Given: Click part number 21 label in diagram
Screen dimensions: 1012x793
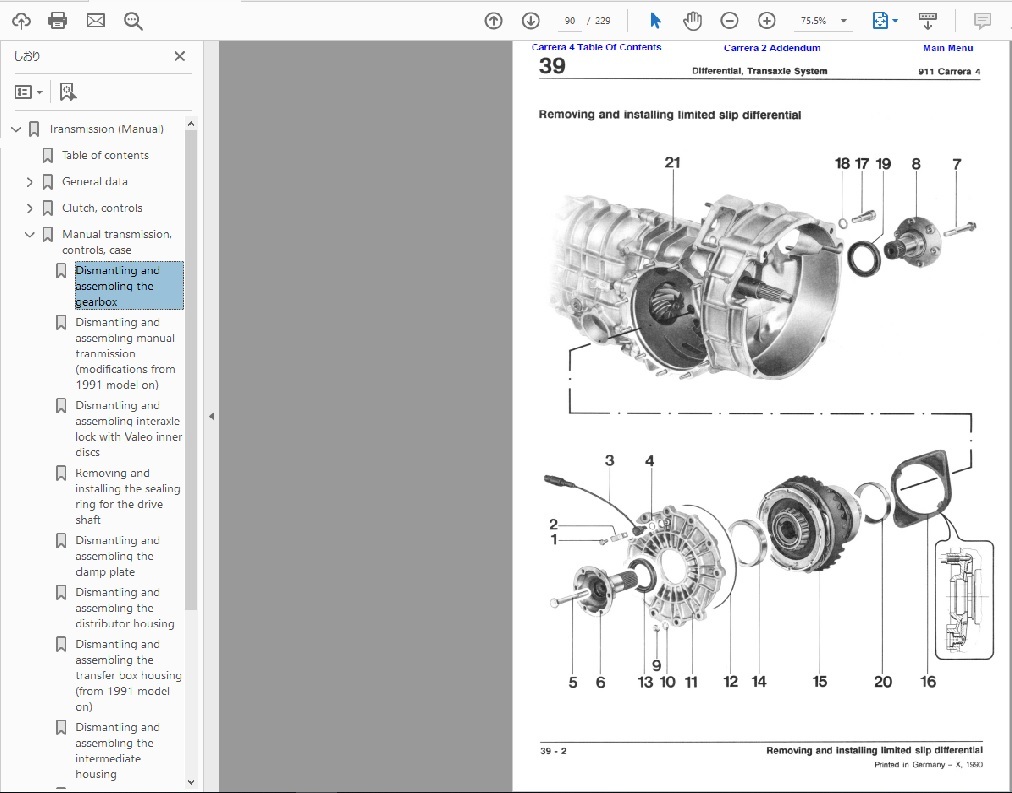Looking at the screenshot, I should point(673,163).
